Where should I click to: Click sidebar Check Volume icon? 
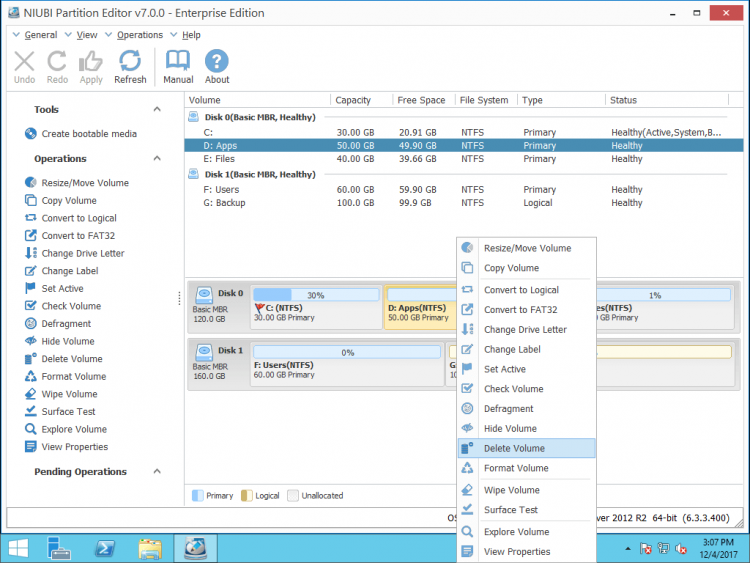[x=31, y=306]
